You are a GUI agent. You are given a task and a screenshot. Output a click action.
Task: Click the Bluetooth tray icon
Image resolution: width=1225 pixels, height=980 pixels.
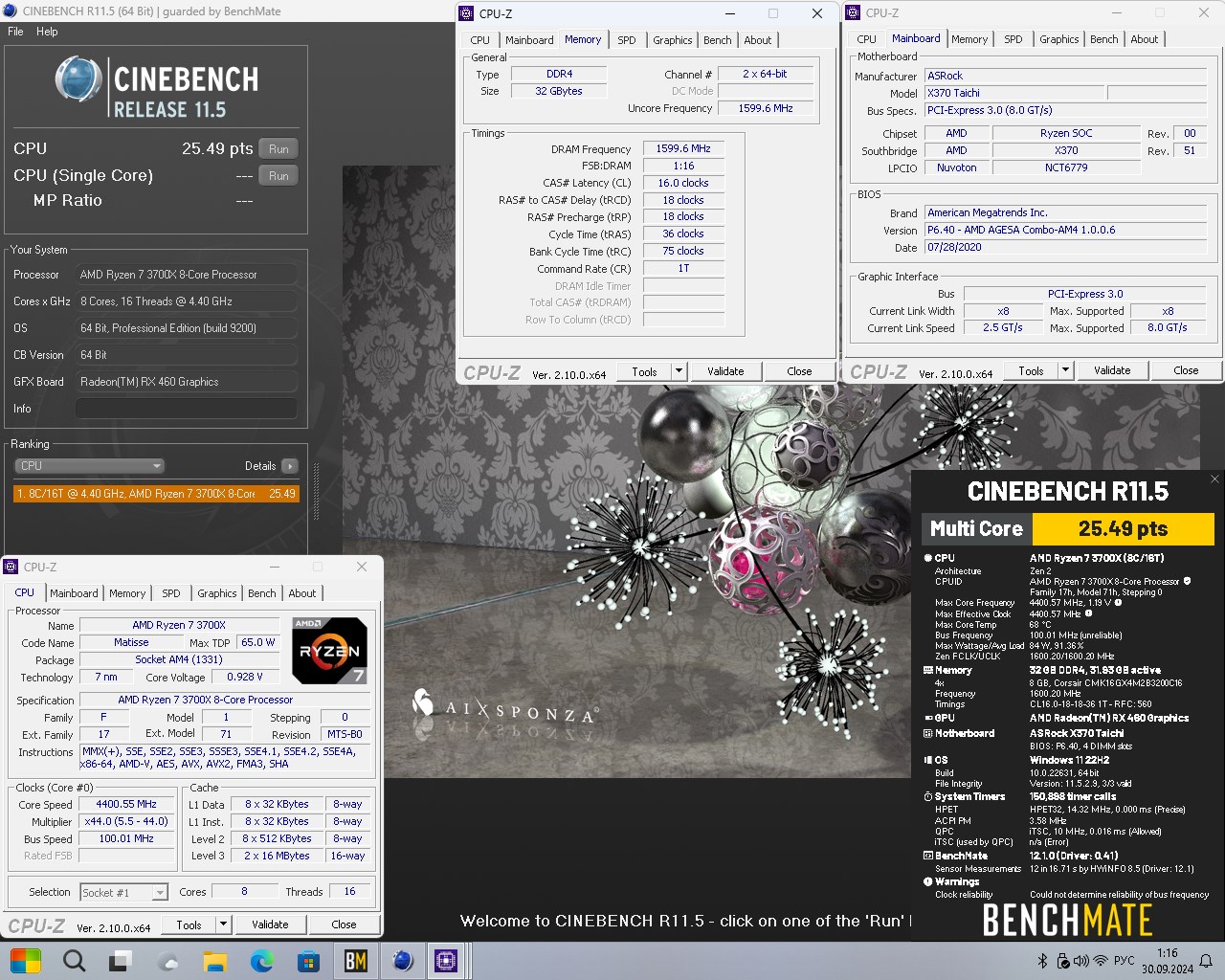pos(1042,960)
